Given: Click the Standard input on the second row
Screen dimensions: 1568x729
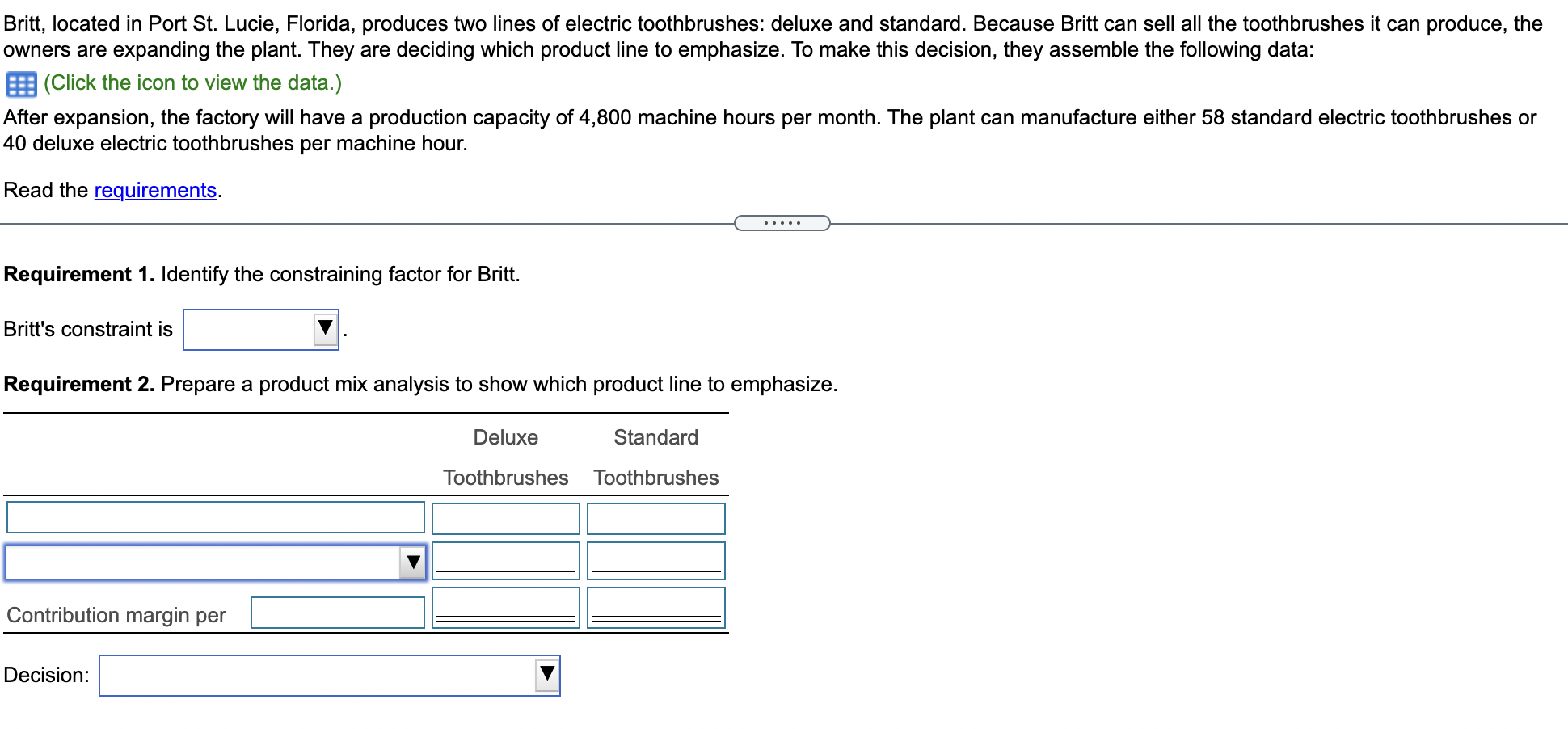Looking at the screenshot, I should 655,560.
